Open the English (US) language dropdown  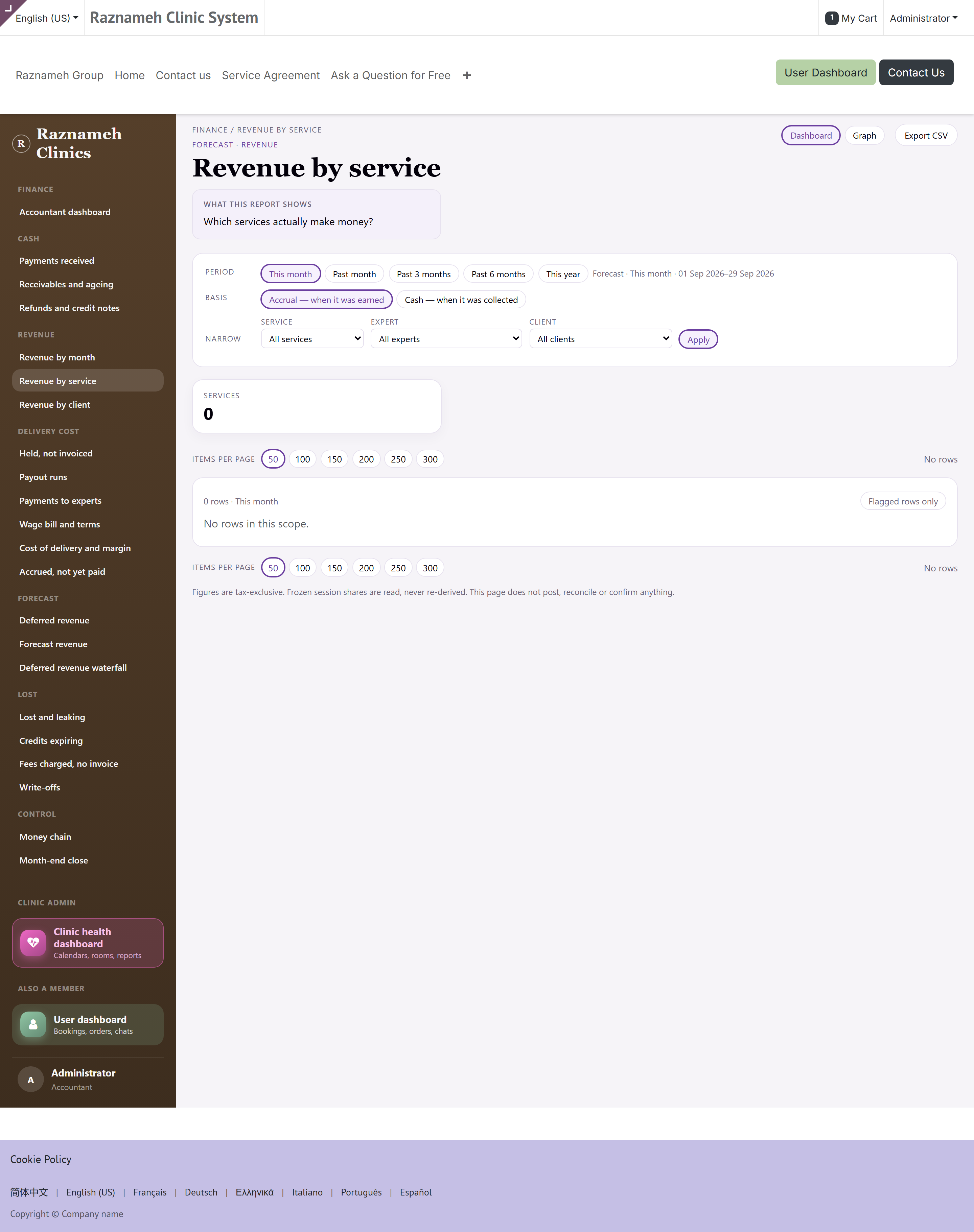47,18
